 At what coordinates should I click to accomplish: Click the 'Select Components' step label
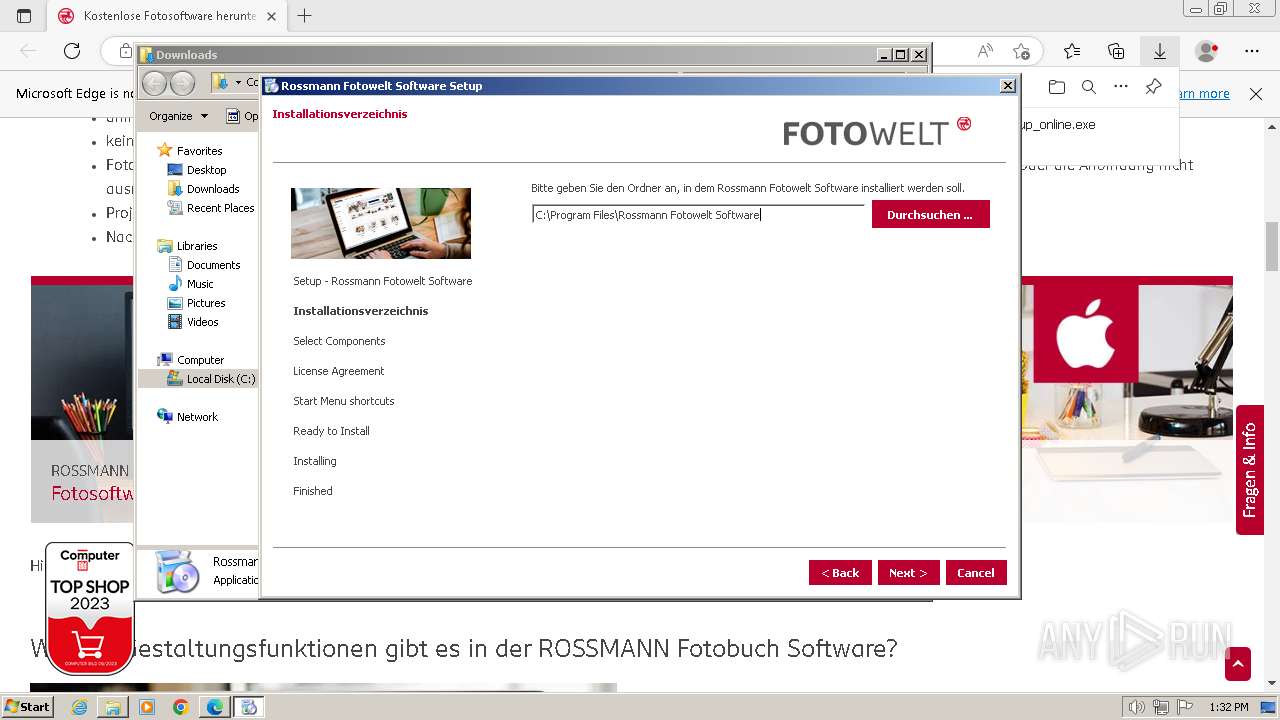[339, 341]
